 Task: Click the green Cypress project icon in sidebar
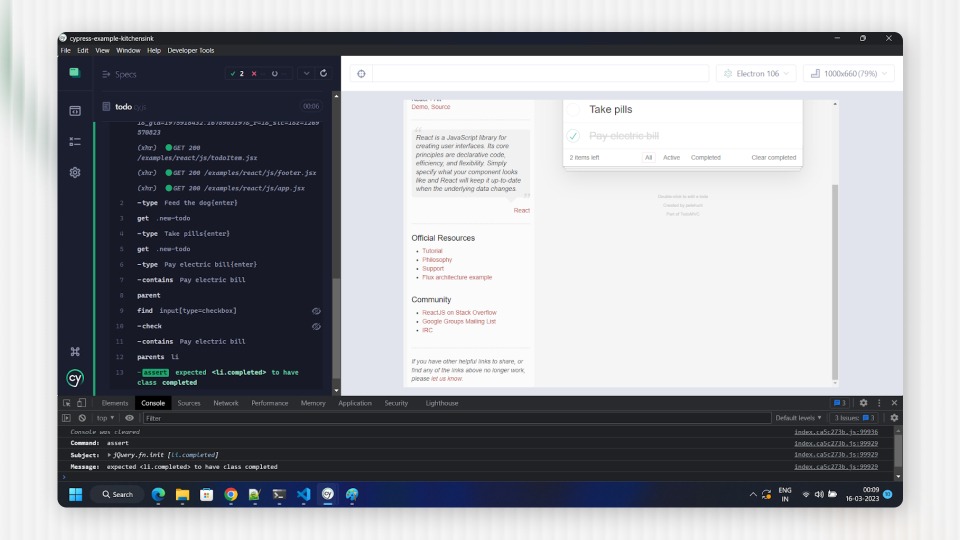pos(75,73)
